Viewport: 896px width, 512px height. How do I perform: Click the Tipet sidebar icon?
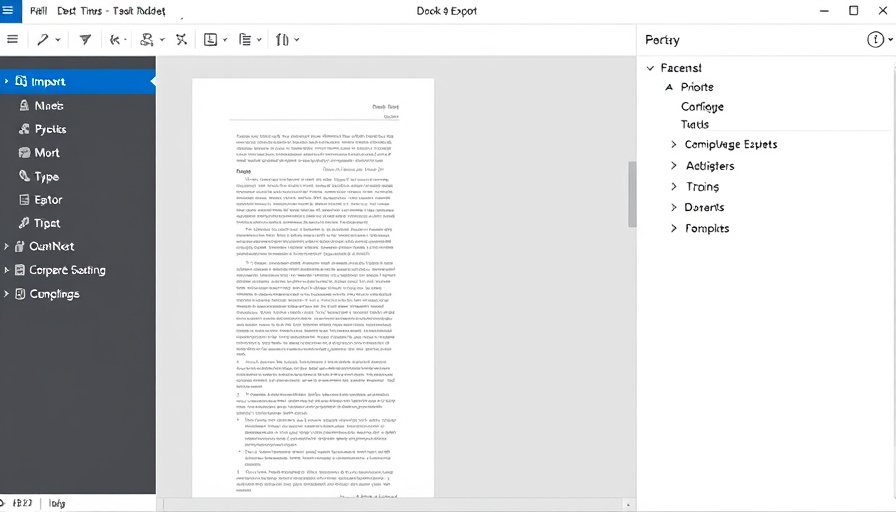coord(24,223)
